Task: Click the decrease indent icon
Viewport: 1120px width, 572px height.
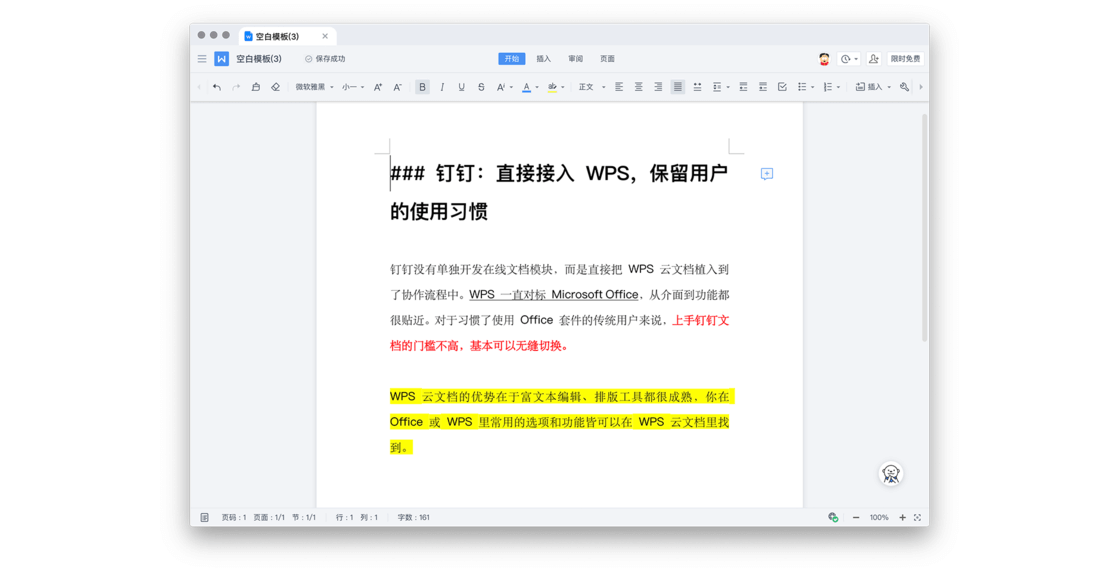Action: [743, 87]
